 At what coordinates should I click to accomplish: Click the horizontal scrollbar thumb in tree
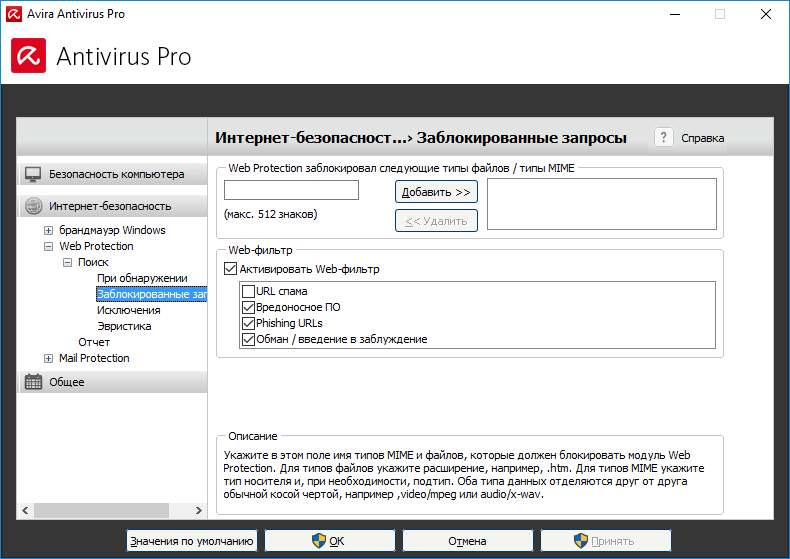pyautogui.click(x=101, y=510)
